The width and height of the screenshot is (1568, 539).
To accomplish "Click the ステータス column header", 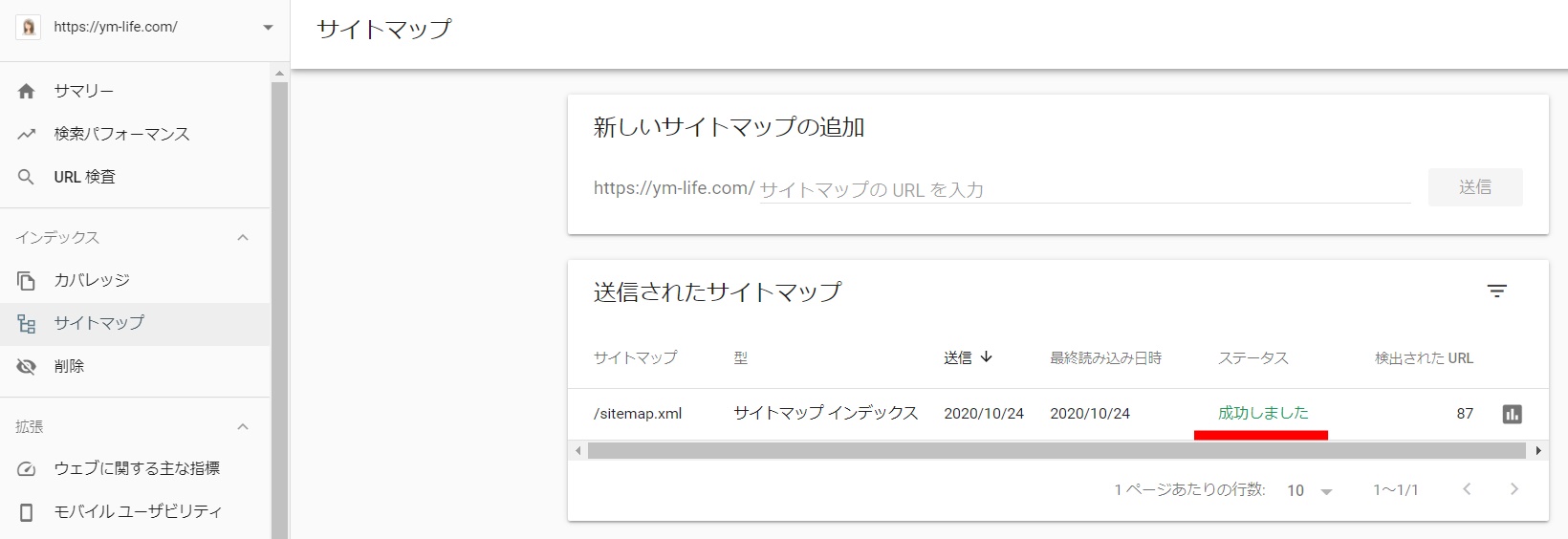I will [1253, 357].
